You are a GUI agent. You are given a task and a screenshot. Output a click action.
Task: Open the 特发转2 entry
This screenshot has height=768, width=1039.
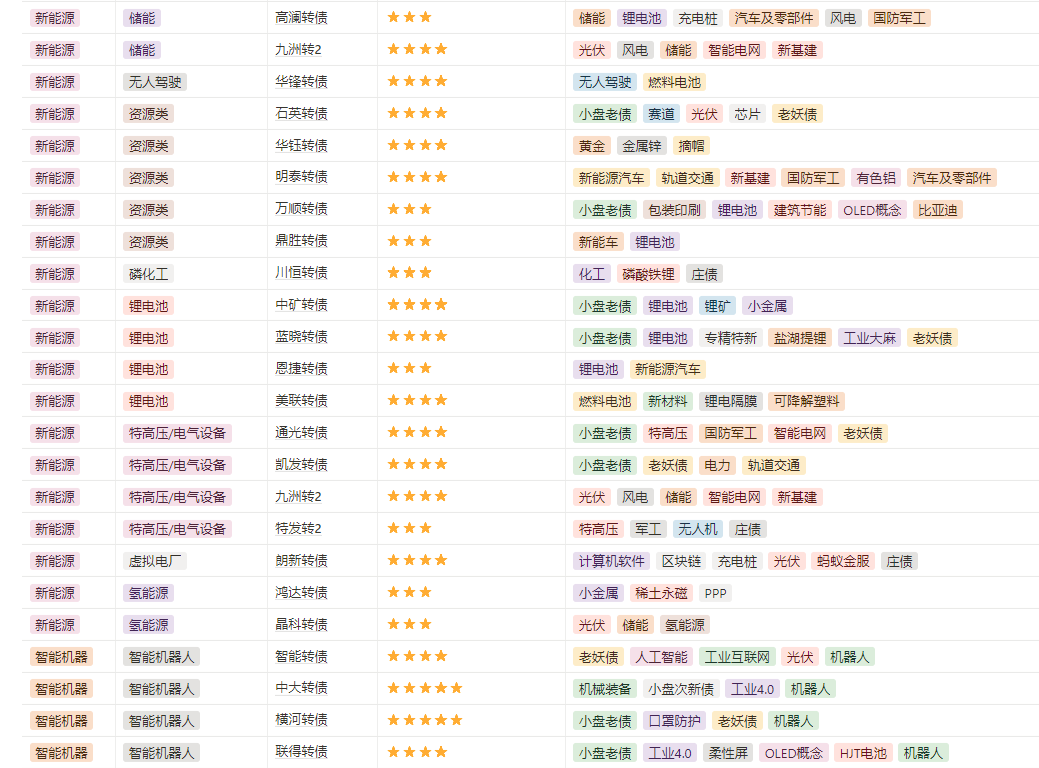pos(298,529)
